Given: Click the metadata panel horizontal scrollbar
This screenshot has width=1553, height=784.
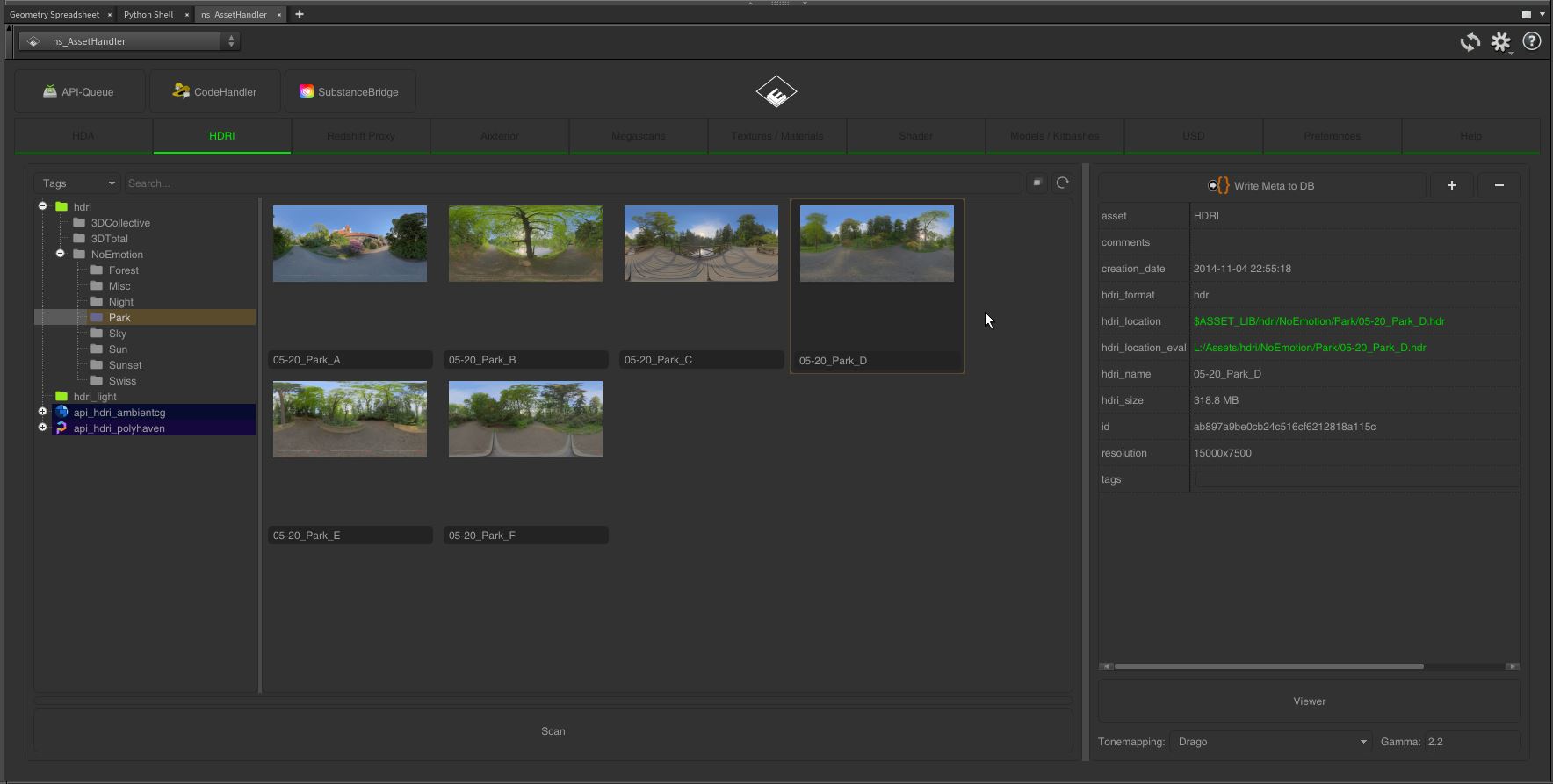Looking at the screenshot, I should (x=1268, y=666).
